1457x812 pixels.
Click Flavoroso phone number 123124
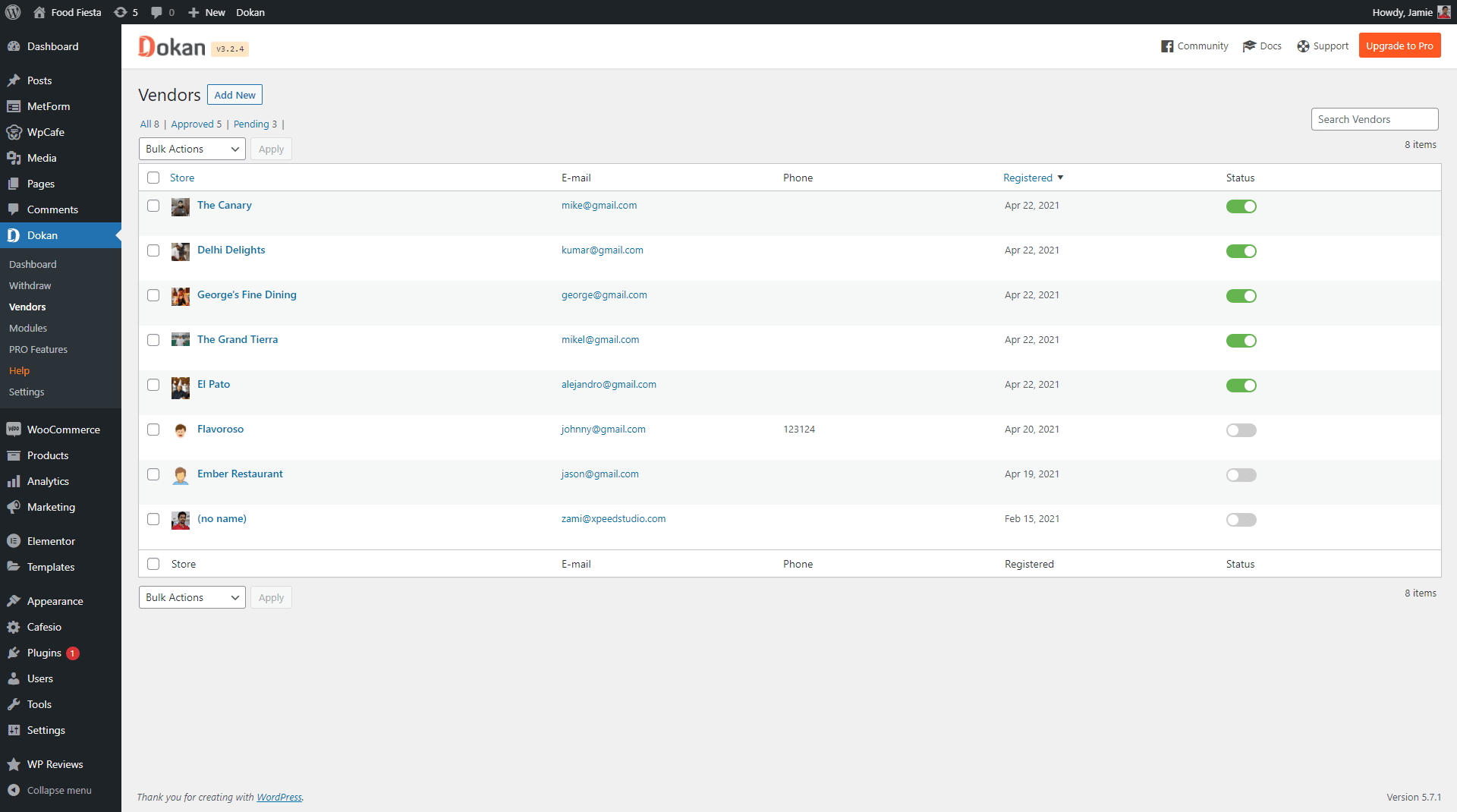799,429
